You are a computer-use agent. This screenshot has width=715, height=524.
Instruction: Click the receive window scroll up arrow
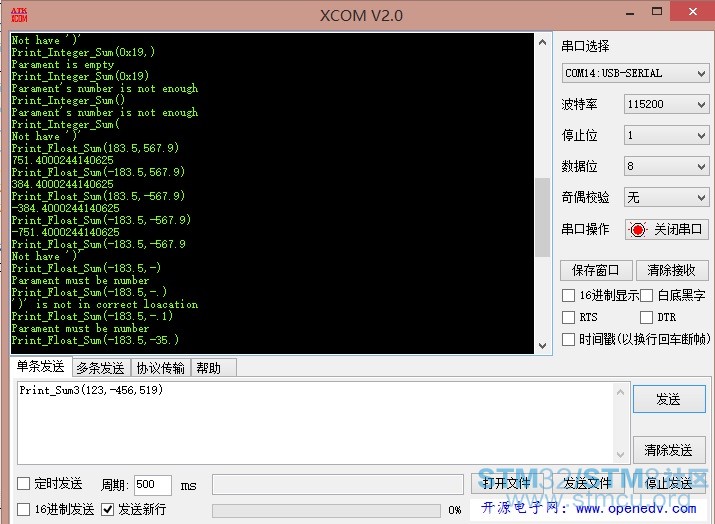542,43
